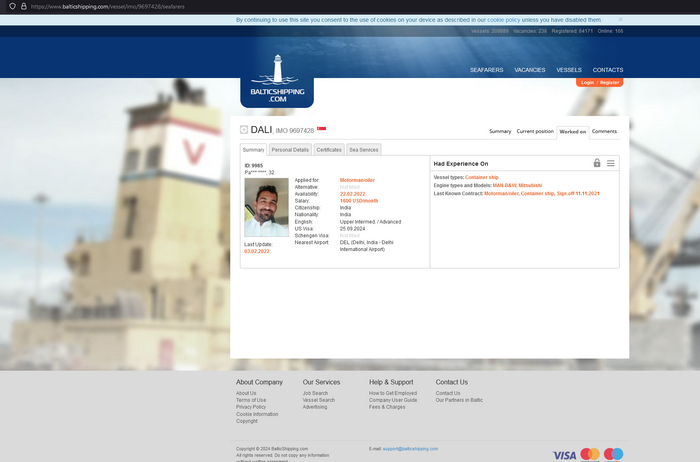The height and width of the screenshot is (462, 700).
Task: Click MAN-B&W, Mitsubishi engine types
Action: click(517, 185)
